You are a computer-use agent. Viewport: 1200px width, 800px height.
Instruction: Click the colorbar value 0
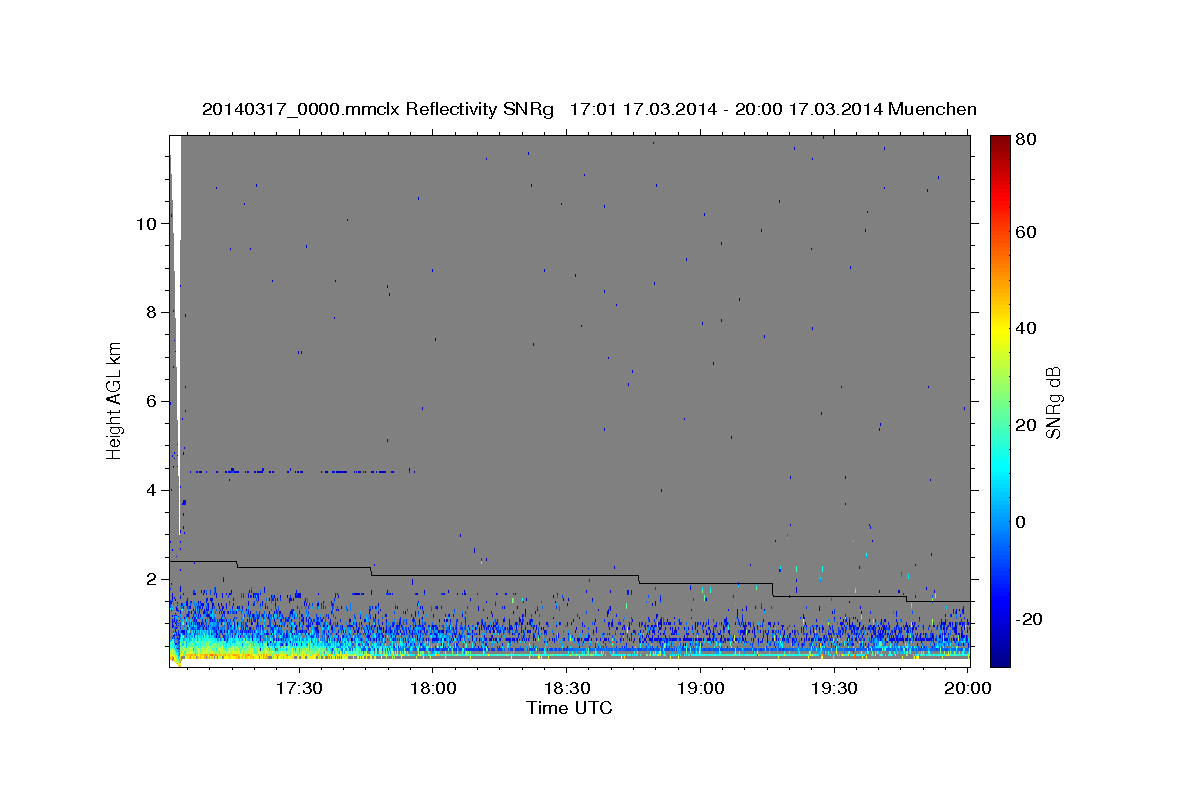1021,522
